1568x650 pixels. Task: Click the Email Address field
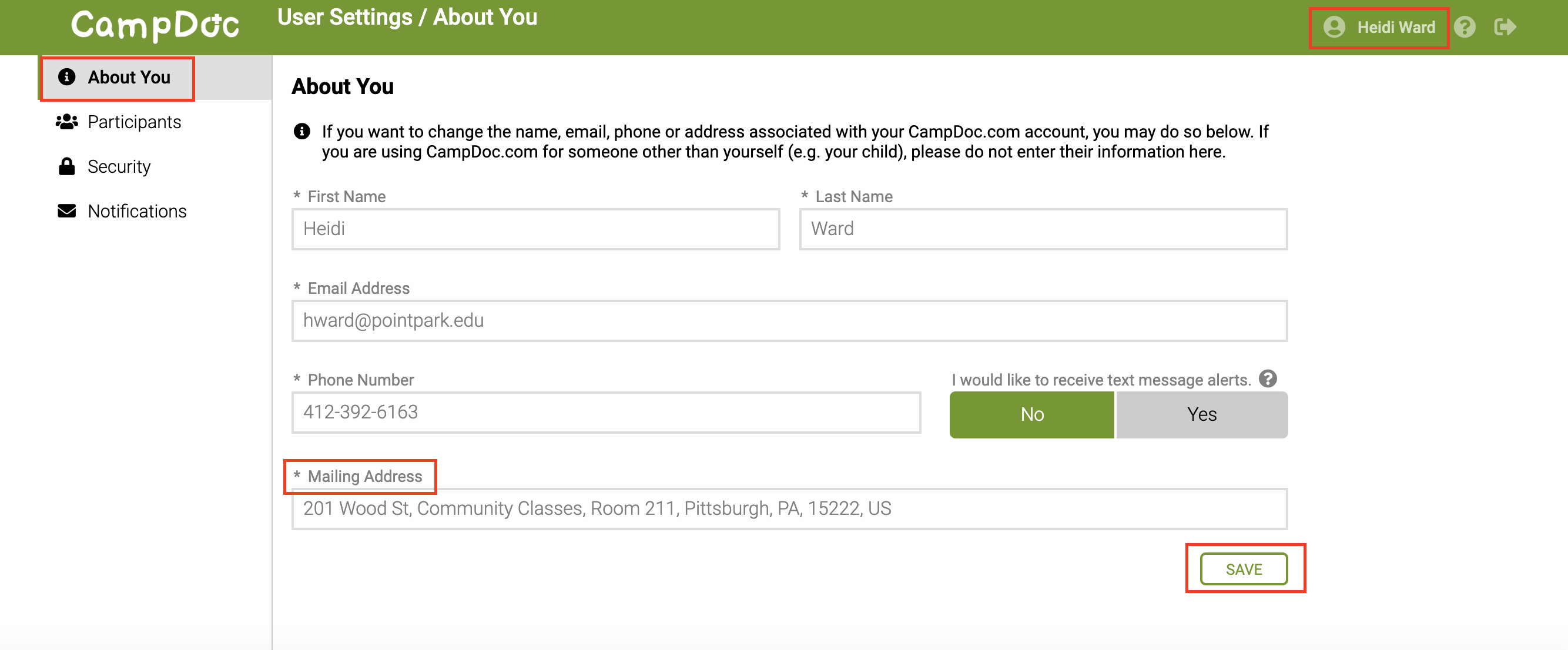tap(789, 321)
